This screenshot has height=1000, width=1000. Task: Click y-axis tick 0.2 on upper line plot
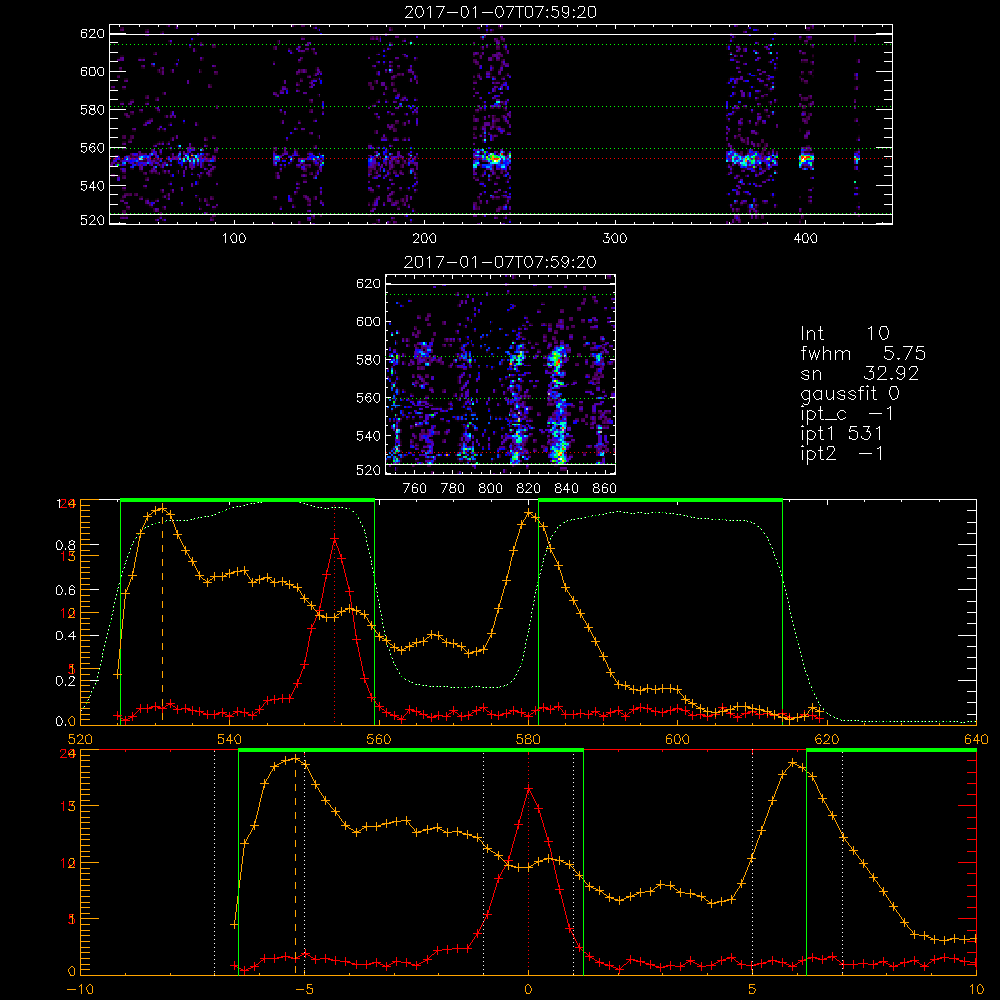coord(66,681)
